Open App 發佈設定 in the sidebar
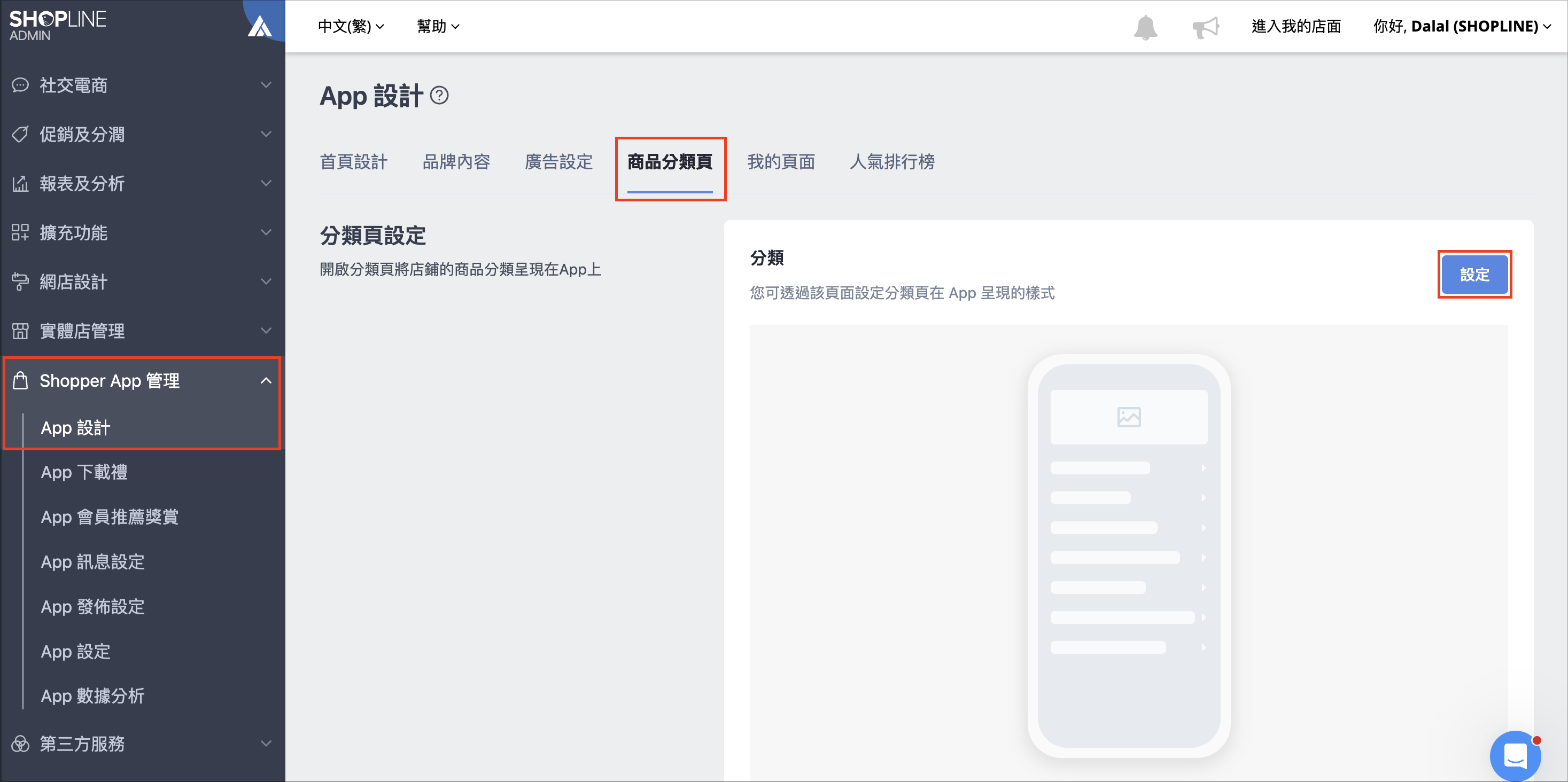 [92, 607]
